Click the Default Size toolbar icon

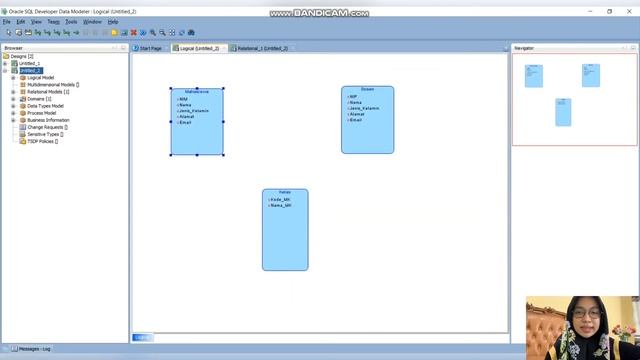(x=182, y=33)
